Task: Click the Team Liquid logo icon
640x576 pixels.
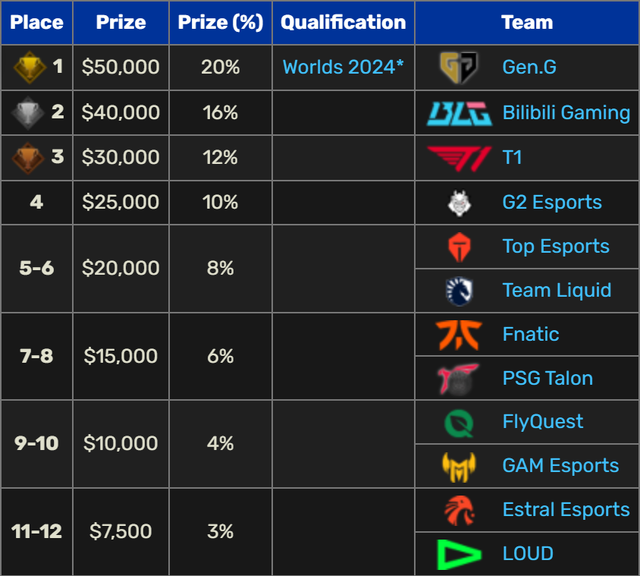Action: tap(459, 290)
